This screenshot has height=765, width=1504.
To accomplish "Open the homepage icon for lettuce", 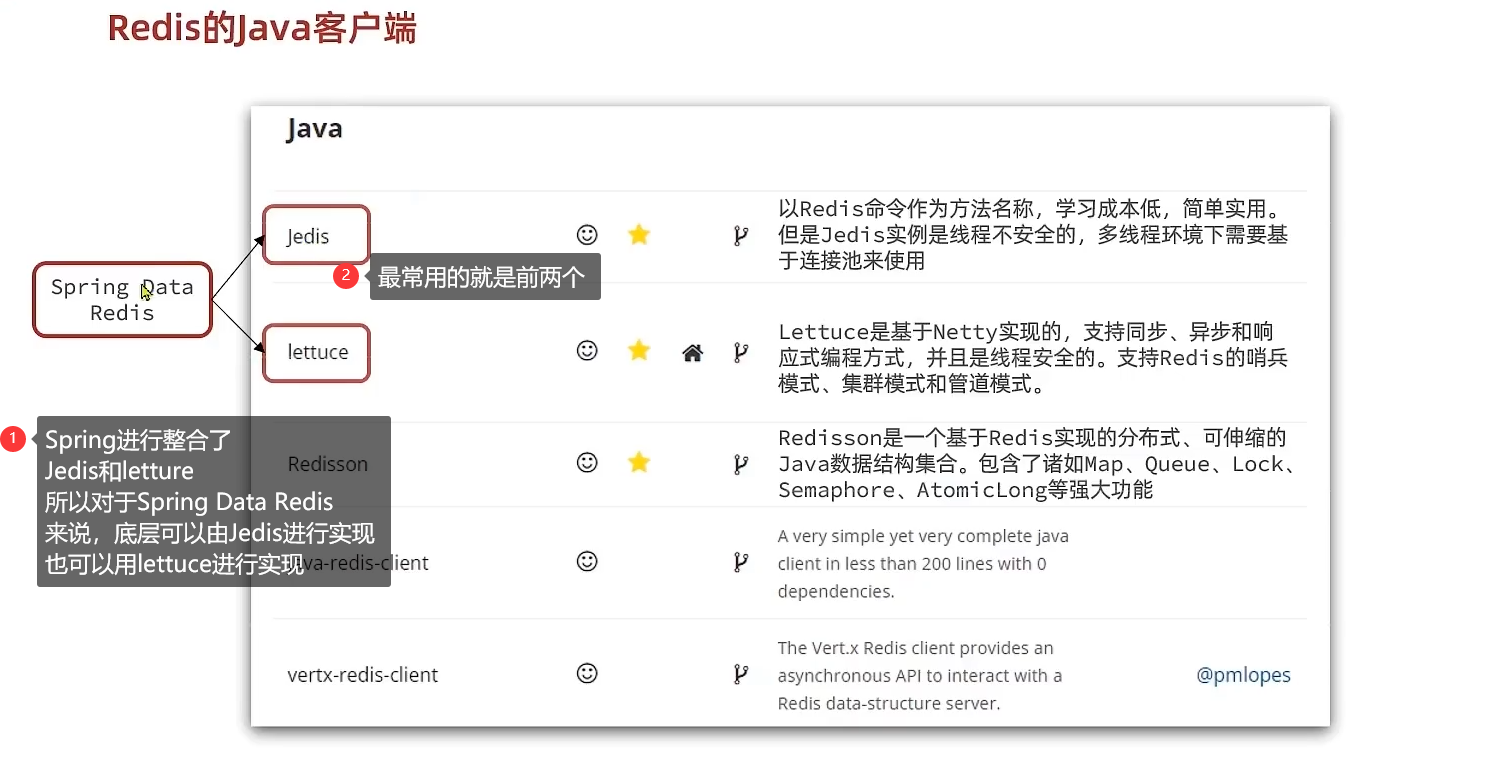I will click(692, 352).
